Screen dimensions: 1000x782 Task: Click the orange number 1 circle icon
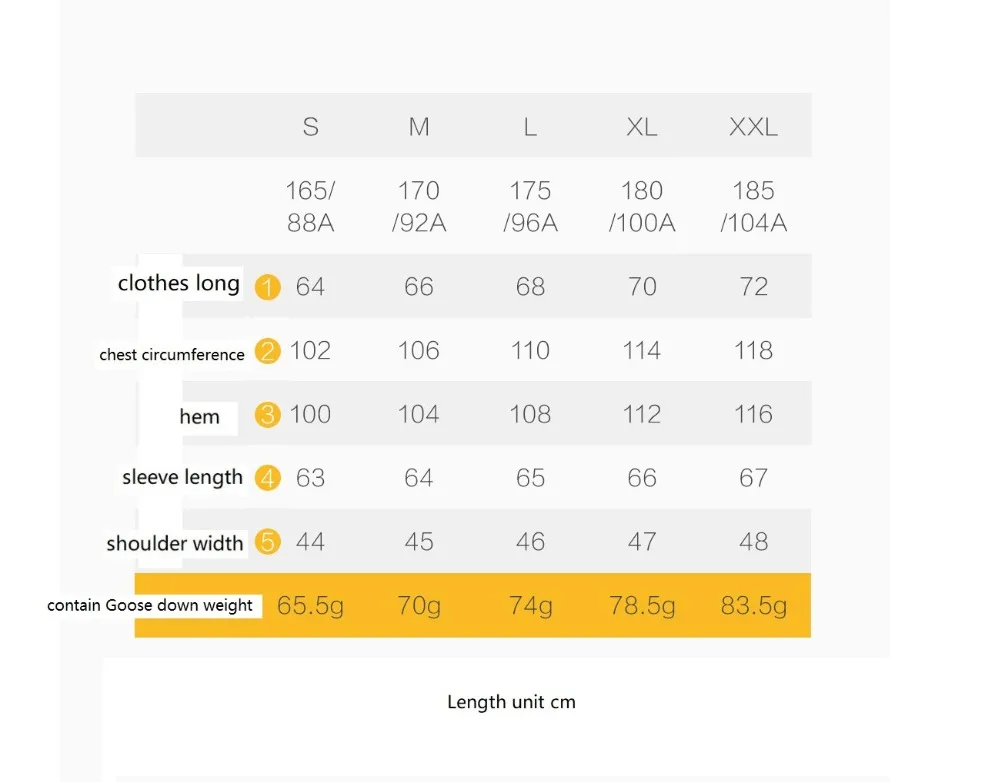coord(268,287)
